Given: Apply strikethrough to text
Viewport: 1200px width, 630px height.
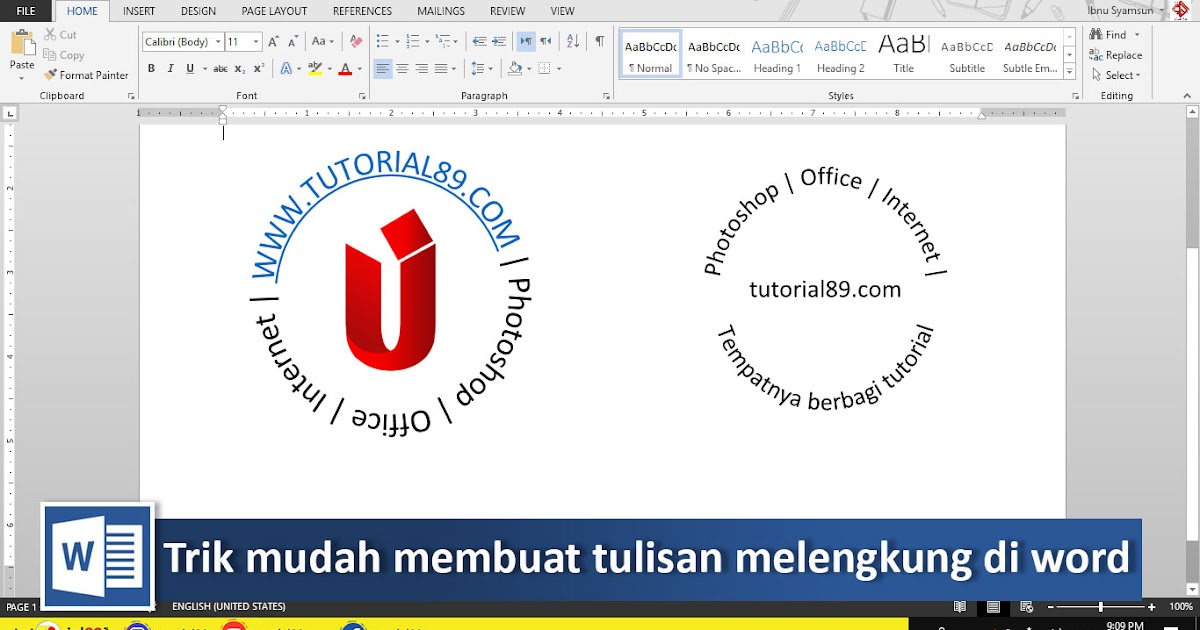Looking at the screenshot, I should click(x=220, y=69).
